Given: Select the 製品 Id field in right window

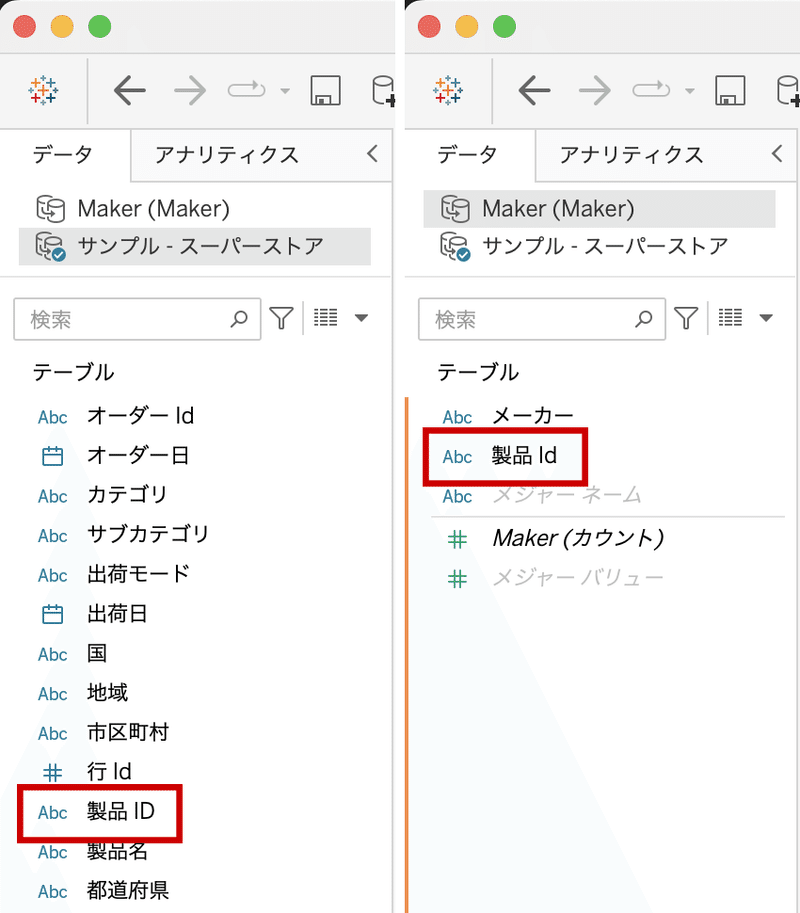Looking at the screenshot, I should tap(524, 456).
